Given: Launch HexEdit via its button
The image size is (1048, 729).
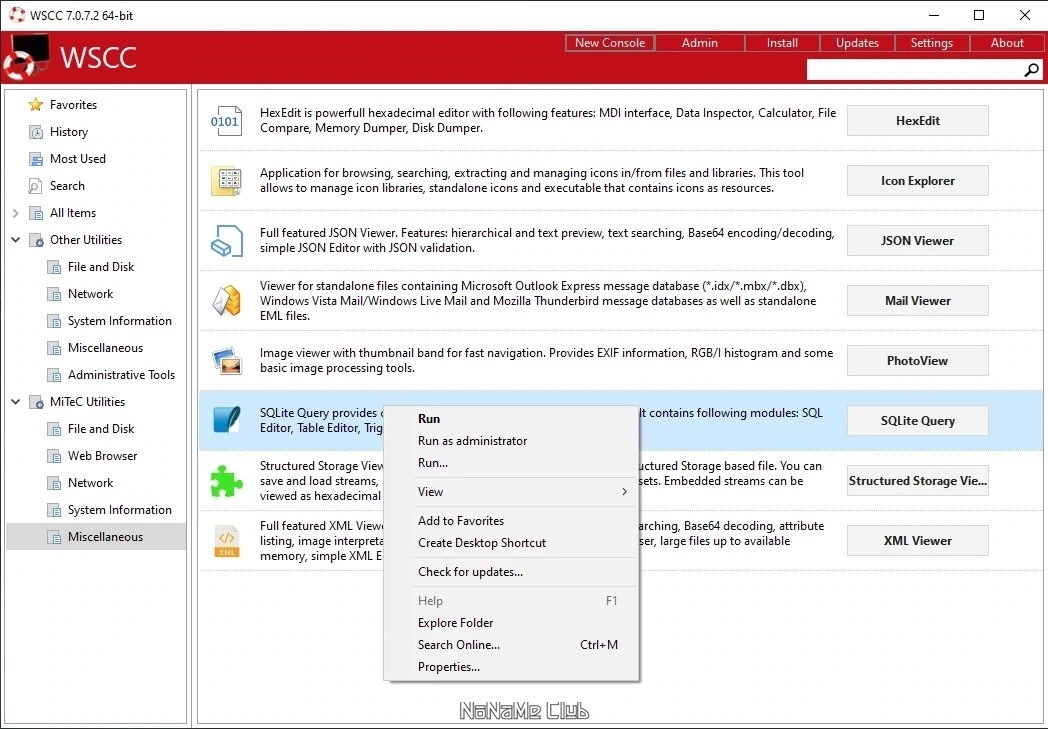Looking at the screenshot, I should point(918,121).
